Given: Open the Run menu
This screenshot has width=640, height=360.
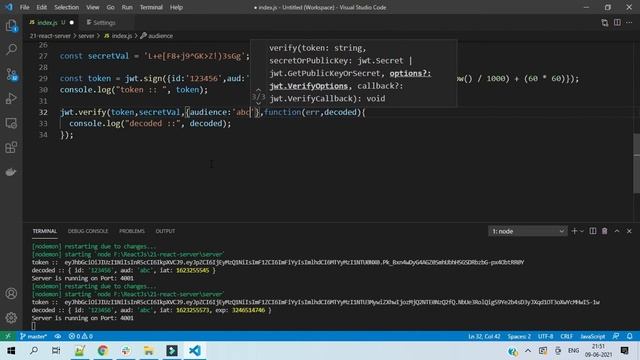Looking at the screenshot, I should tap(127, 7).
